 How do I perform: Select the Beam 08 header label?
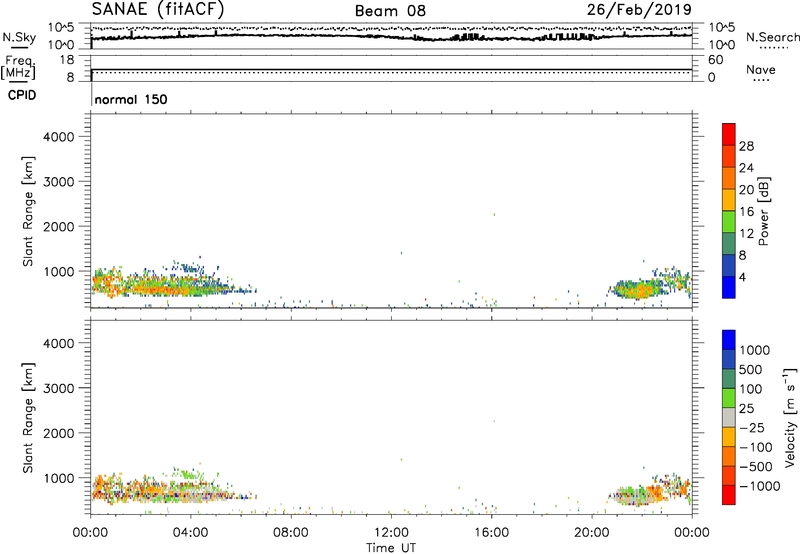pos(390,11)
